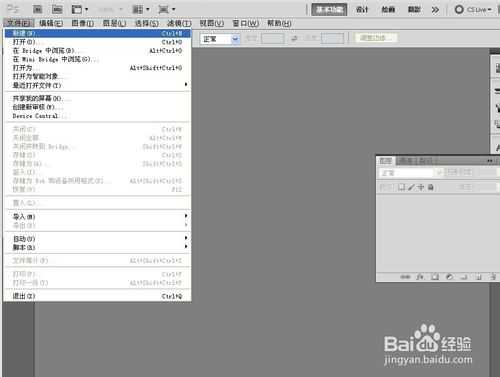Open the 图层(L) menu
This screenshot has height=377, width=500.
[114, 23]
